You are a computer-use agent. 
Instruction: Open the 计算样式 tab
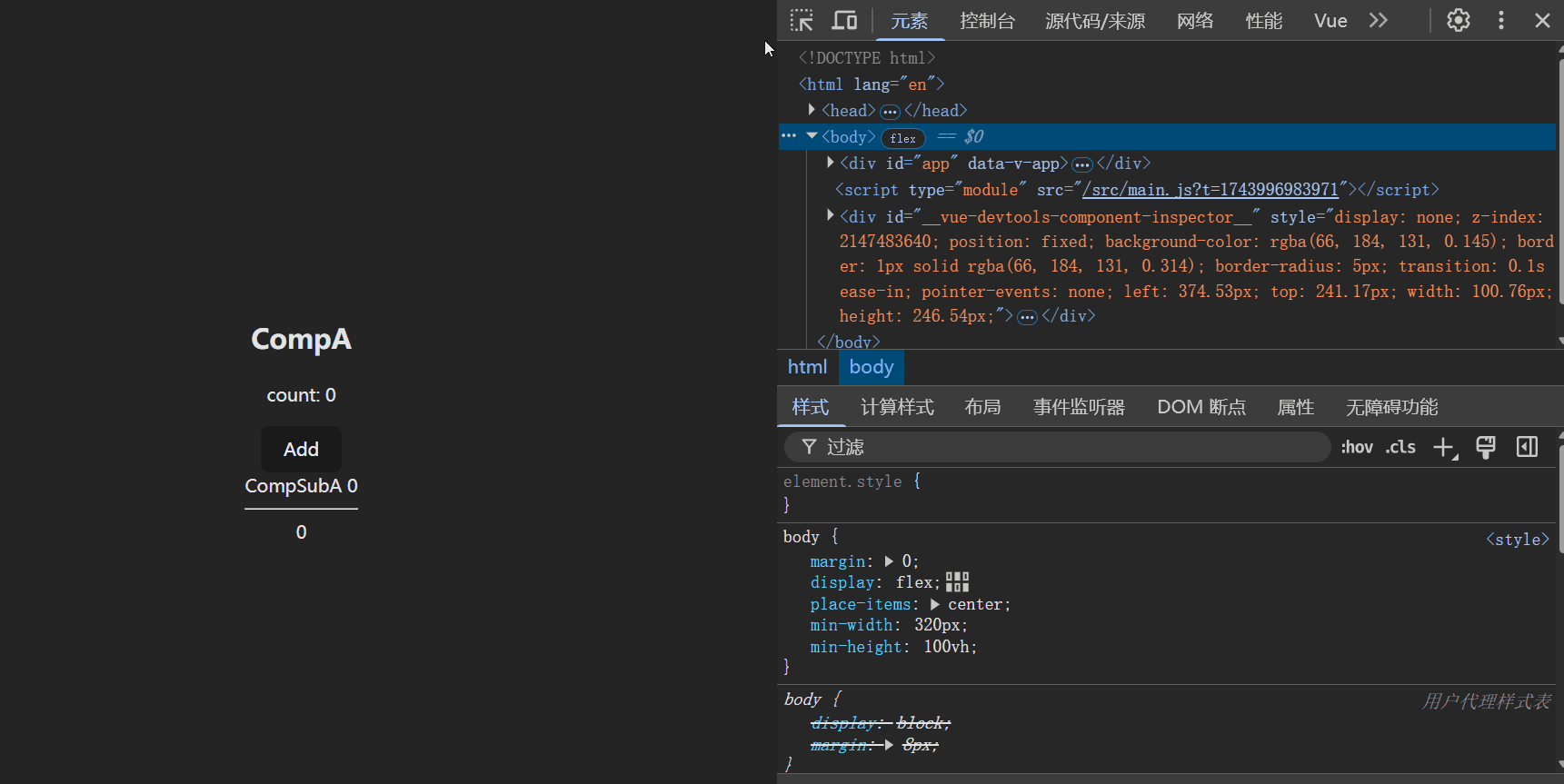[897, 407]
